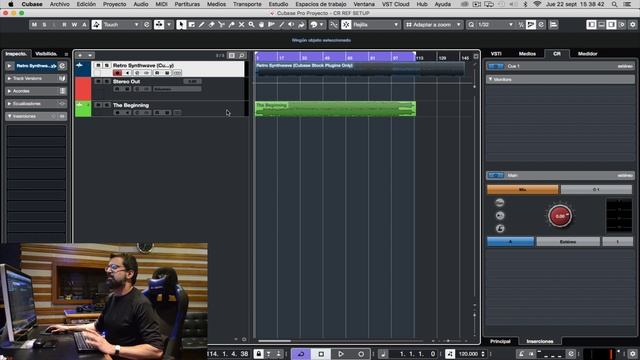Open the macOS Apple menu

click(x=11, y=4)
